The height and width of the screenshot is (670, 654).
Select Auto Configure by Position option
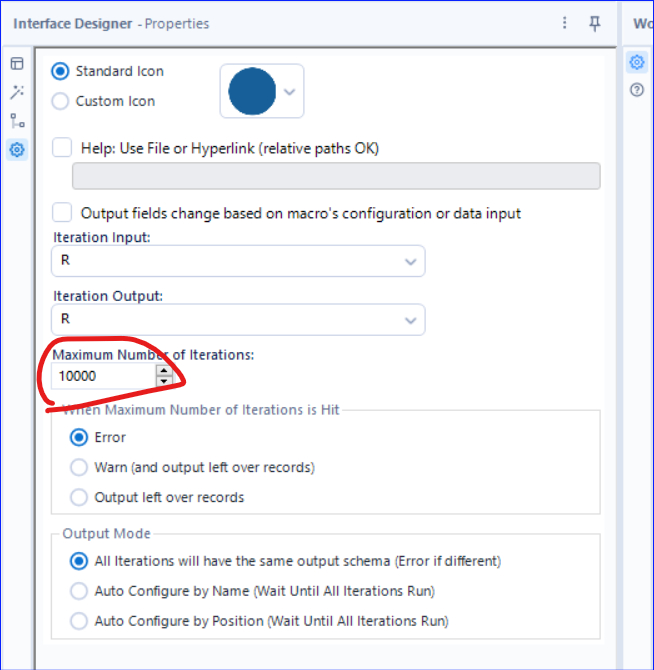[x=79, y=621]
